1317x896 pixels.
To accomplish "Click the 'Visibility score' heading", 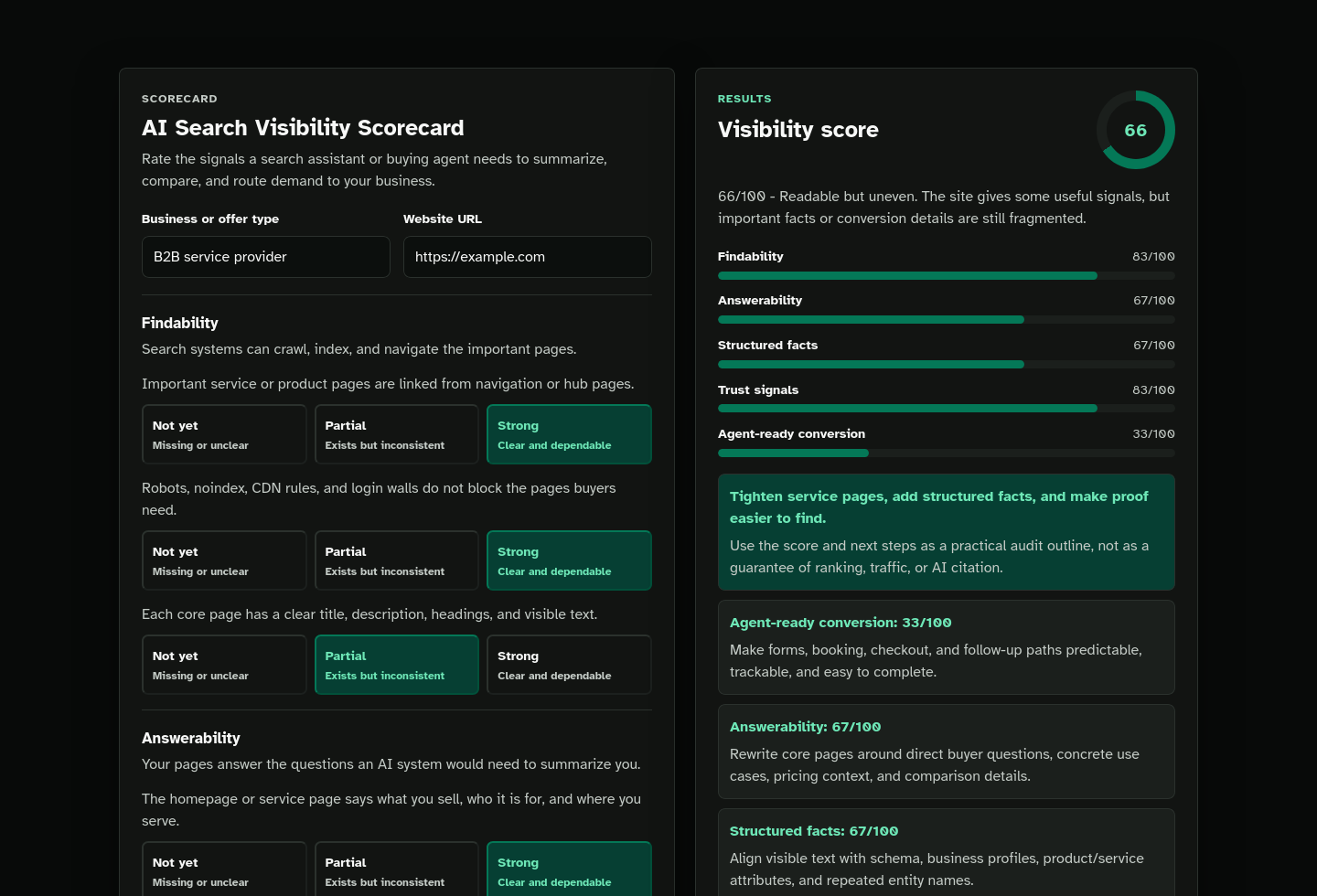I will [x=798, y=130].
